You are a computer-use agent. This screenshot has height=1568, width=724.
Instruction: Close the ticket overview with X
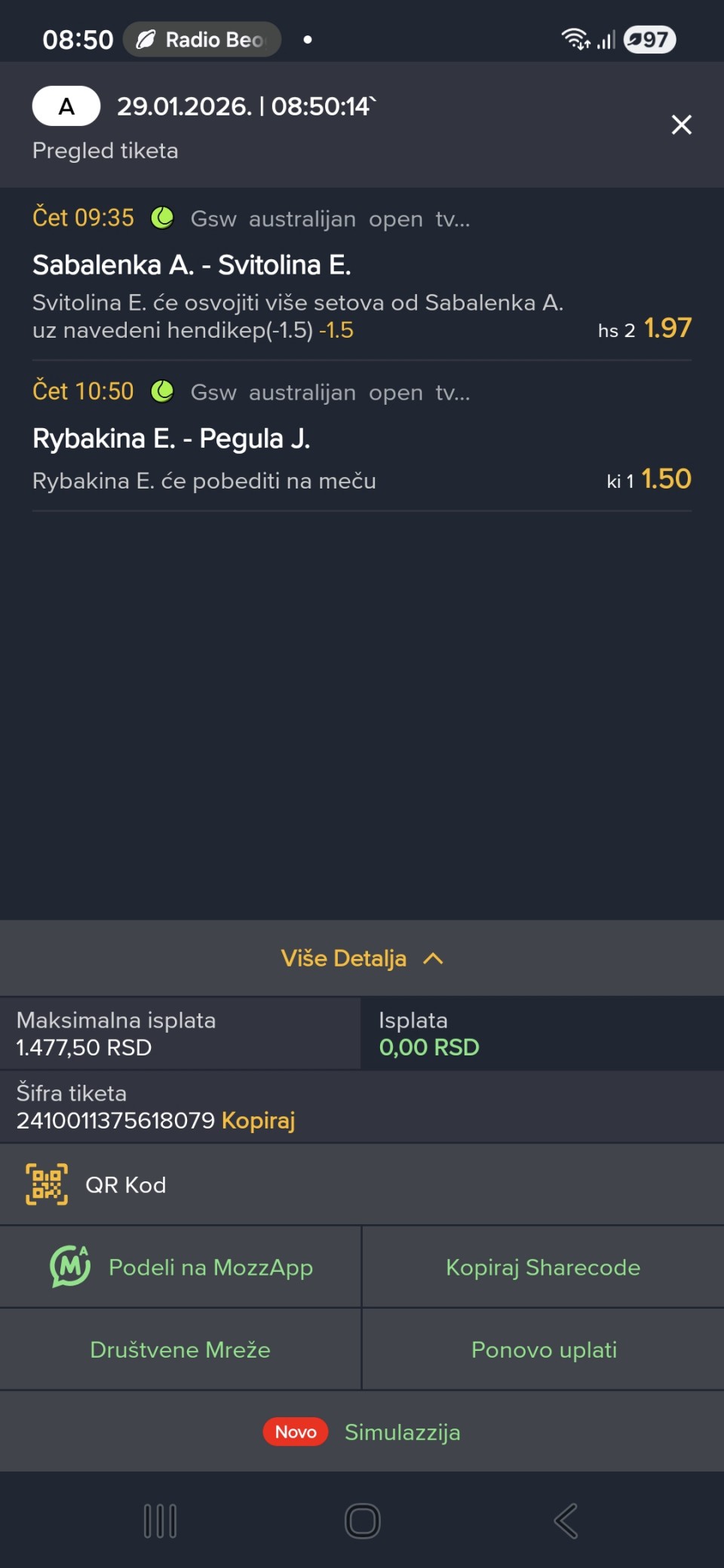(x=681, y=124)
